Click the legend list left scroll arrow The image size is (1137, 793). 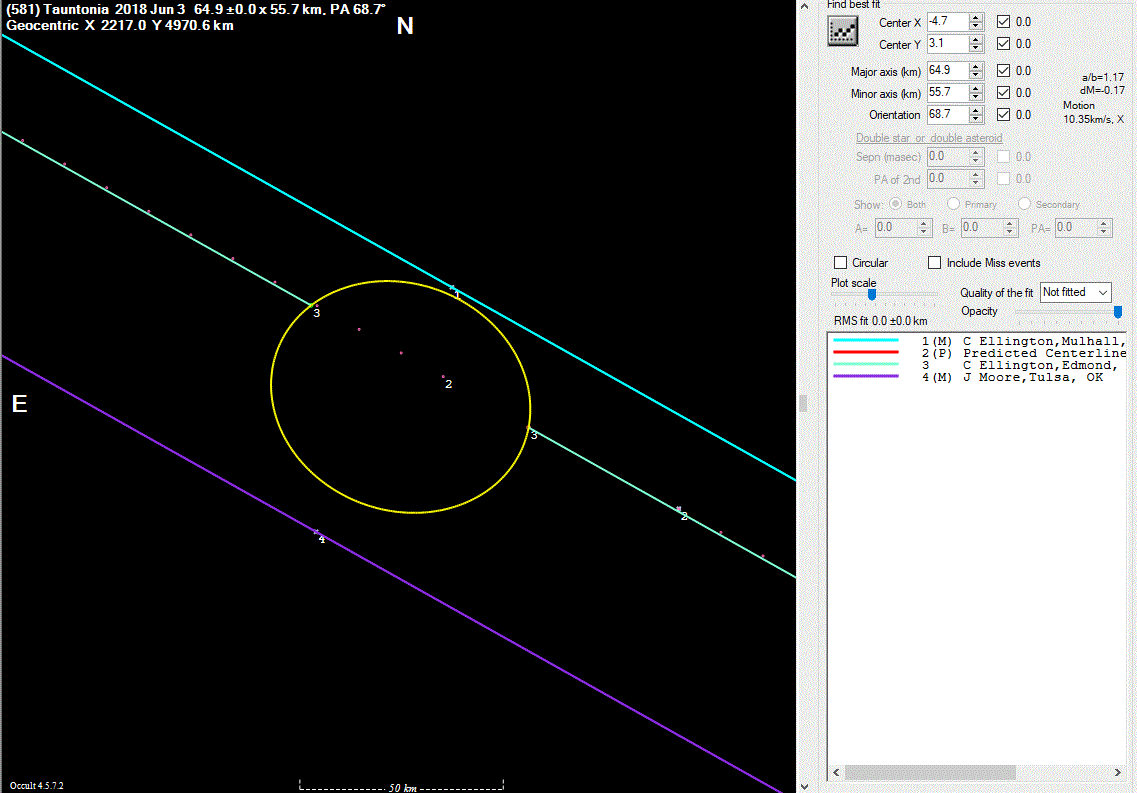click(x=836, y=773)
